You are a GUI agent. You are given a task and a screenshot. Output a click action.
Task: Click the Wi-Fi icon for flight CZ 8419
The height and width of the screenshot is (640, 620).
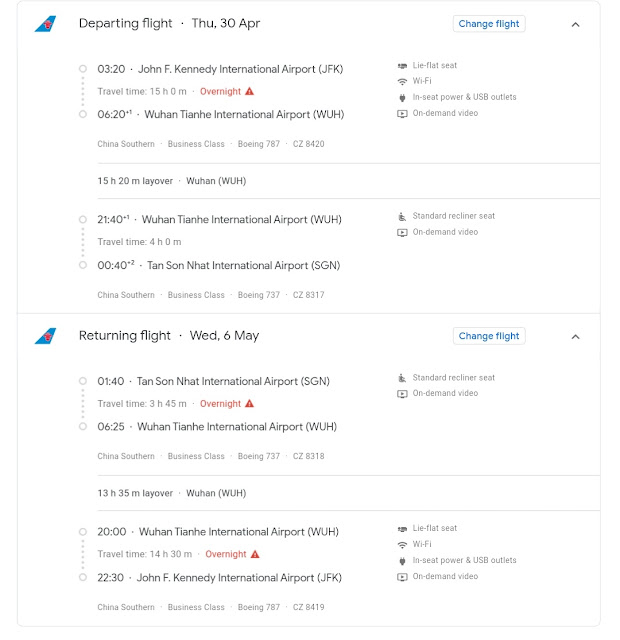(402, 544)
